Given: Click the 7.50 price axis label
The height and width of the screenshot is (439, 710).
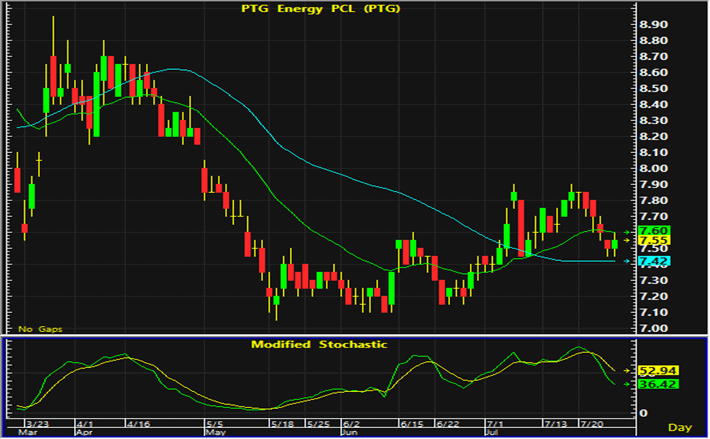Looking at the screenshot, I should click(x=653, y=249).
